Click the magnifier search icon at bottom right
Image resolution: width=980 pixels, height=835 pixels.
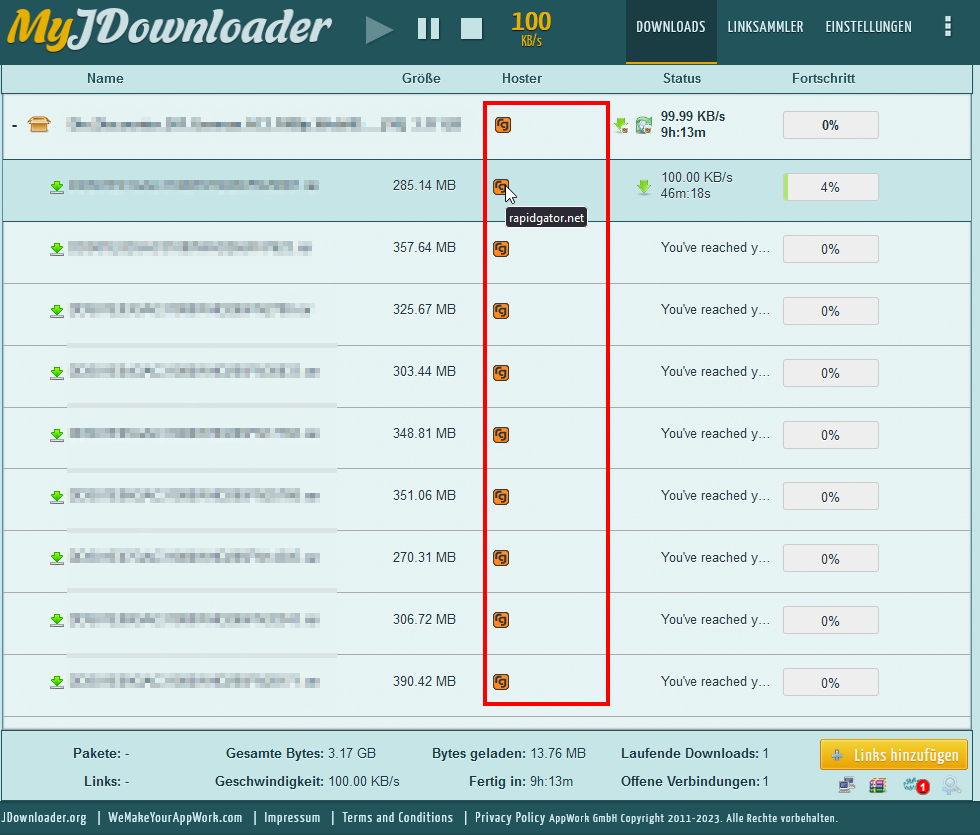[x=951, y=786]
